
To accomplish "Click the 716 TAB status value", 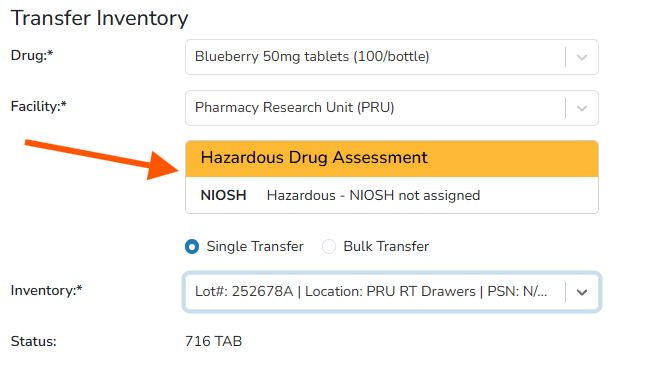I will coord(213,342).
